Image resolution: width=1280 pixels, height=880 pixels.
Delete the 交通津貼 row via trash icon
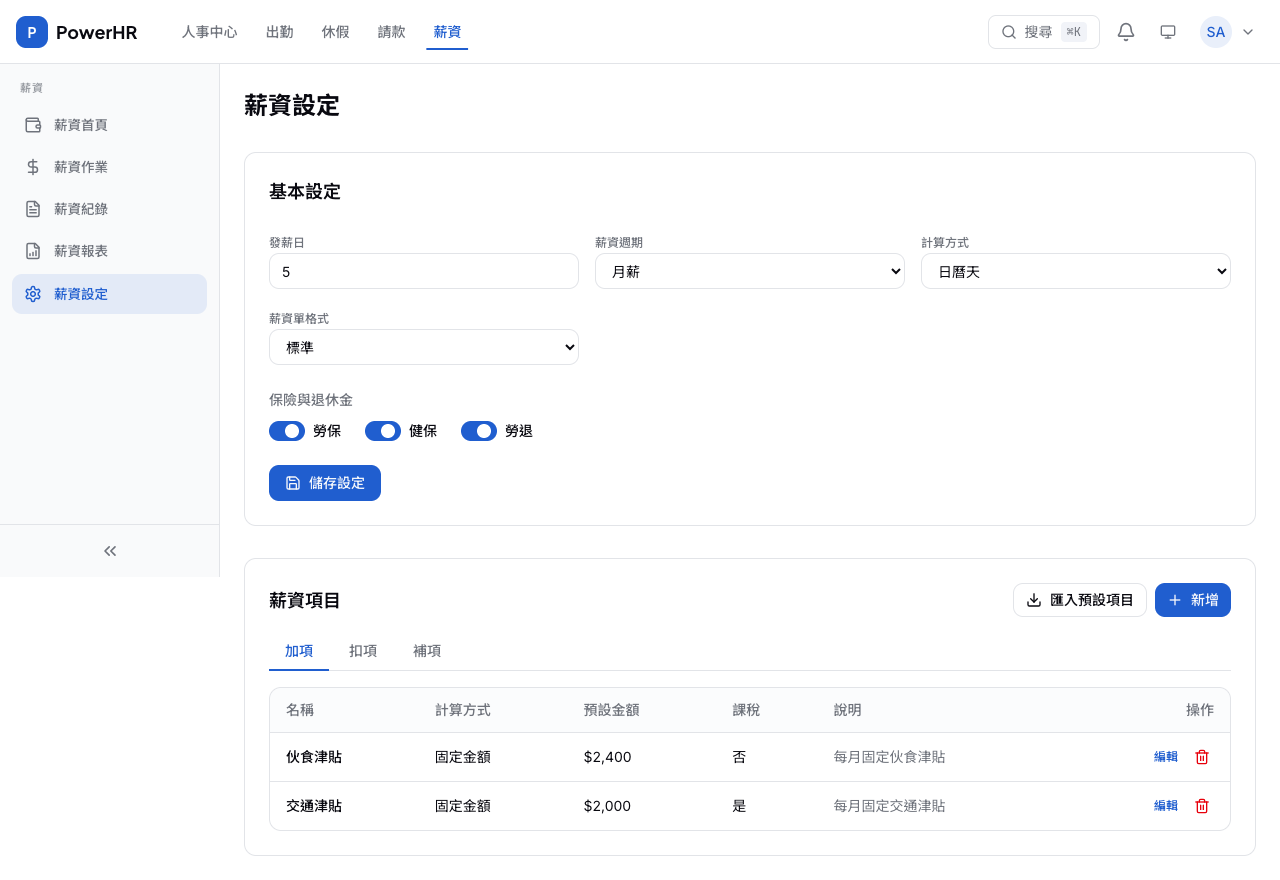(x=1202, y=806)
